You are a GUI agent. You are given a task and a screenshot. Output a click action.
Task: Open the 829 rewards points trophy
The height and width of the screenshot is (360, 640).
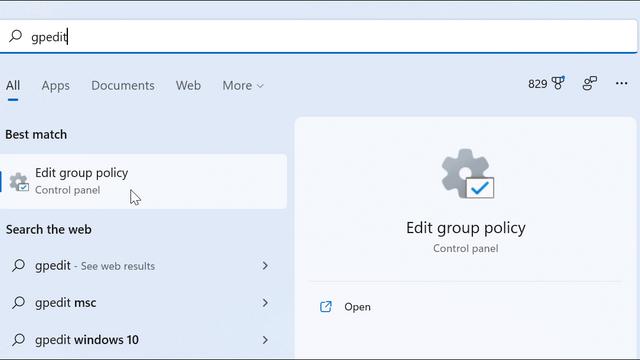[x=547, y=83]
